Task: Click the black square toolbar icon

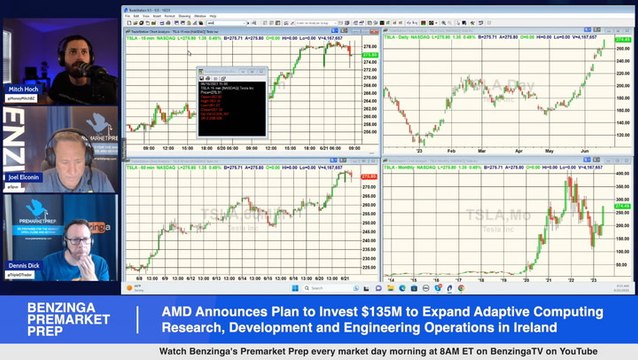Action: (x=382, y=23)
